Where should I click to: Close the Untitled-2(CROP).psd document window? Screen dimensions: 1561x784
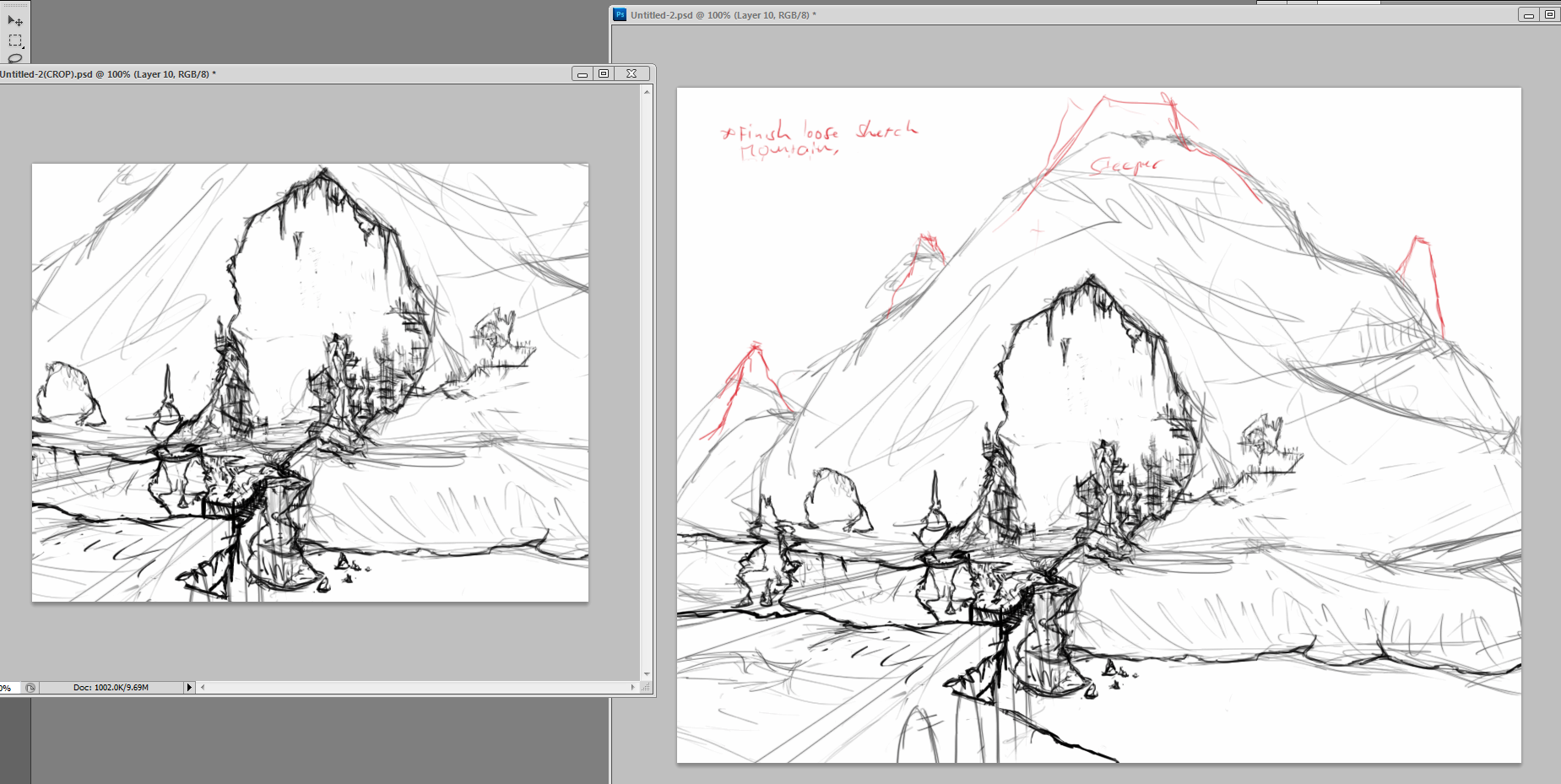pyautogui.click(x=631, y=74)
